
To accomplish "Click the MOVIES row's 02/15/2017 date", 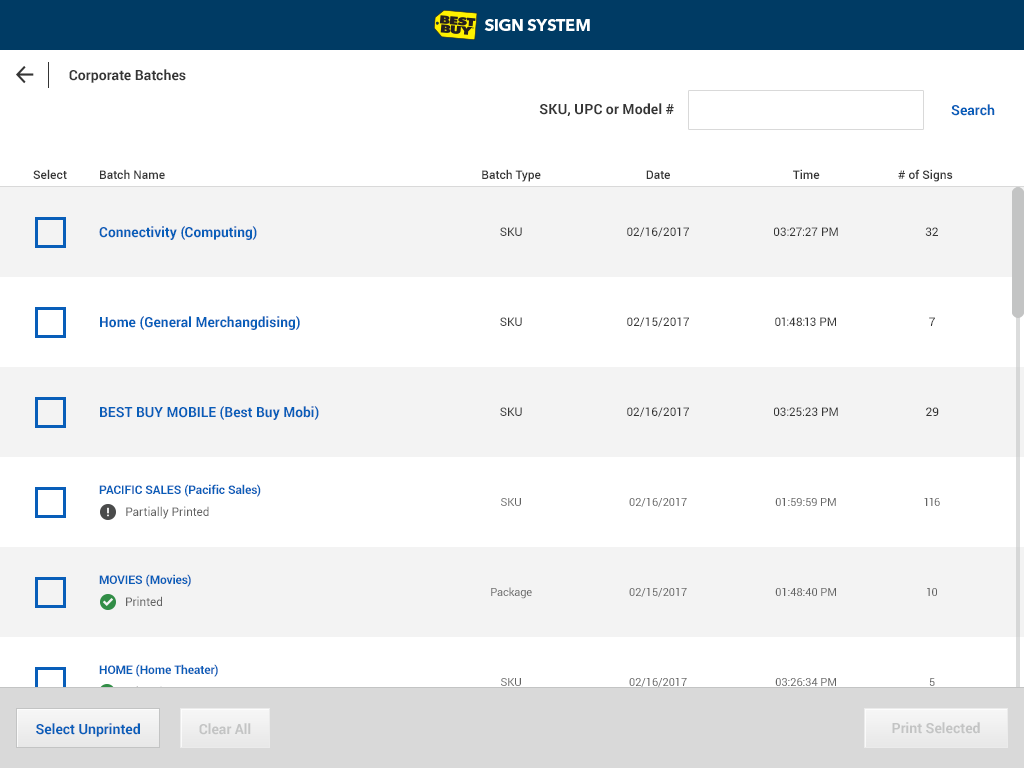I will [658, 592].
